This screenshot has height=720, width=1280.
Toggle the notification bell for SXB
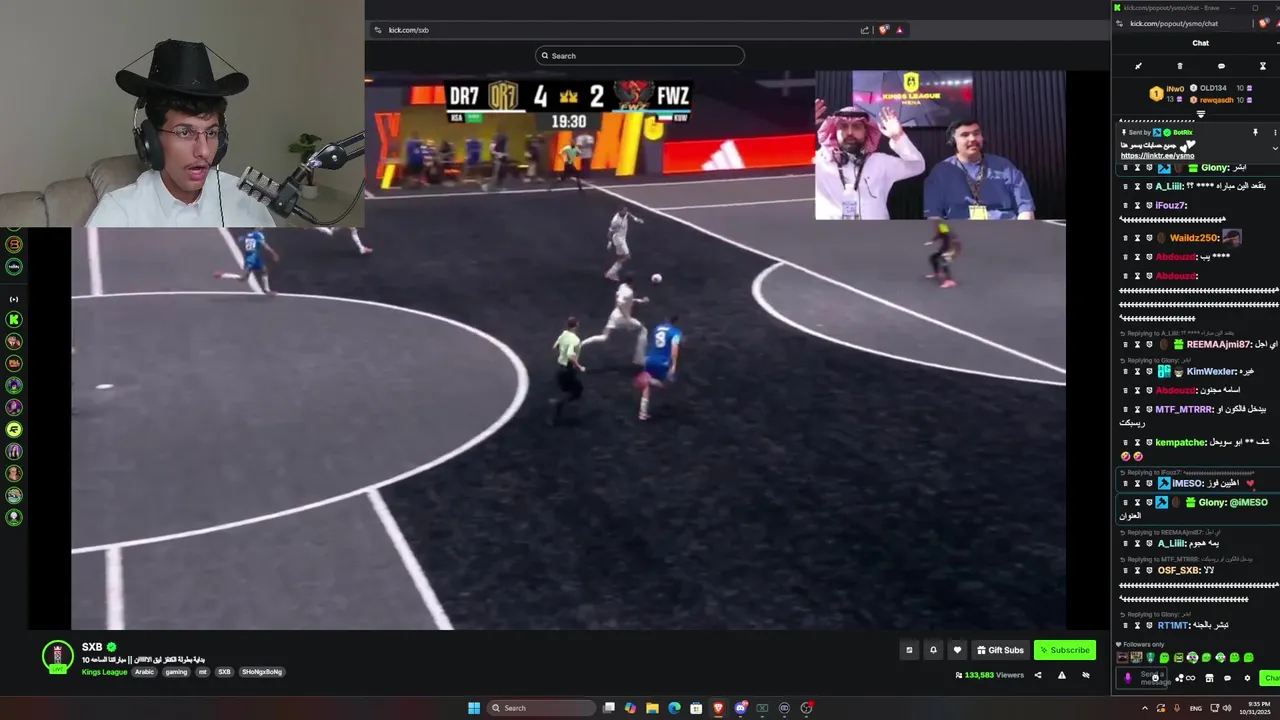click(933, 650)
